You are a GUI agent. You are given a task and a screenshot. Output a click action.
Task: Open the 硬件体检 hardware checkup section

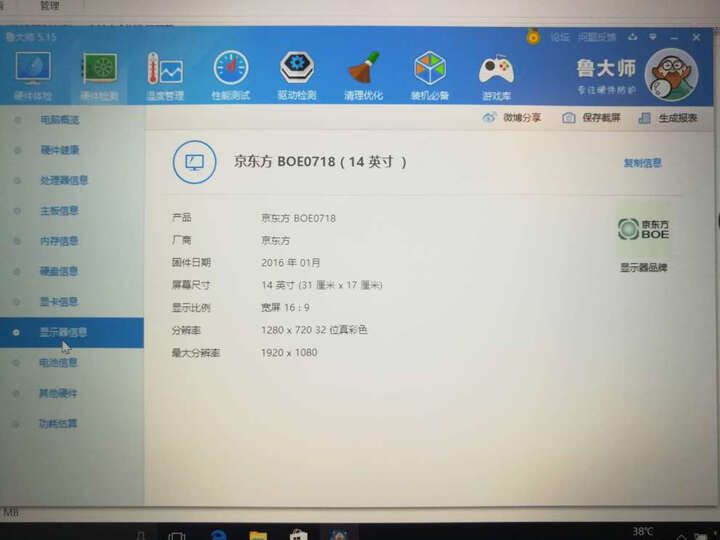click(x=33, y=76)
